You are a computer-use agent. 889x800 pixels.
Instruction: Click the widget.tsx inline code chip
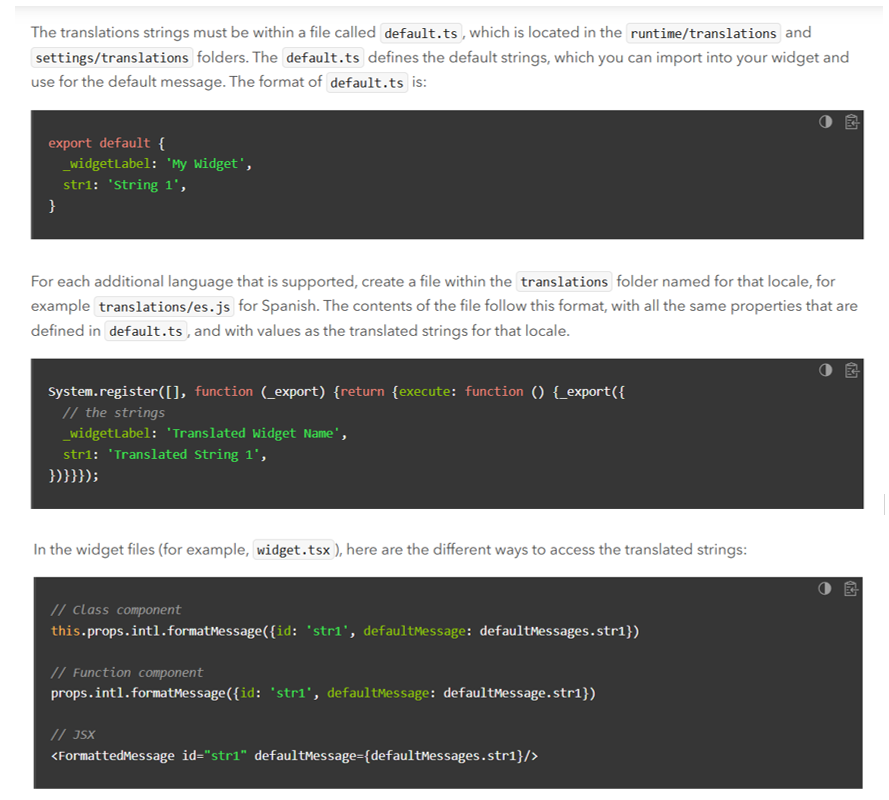(294, 549)
